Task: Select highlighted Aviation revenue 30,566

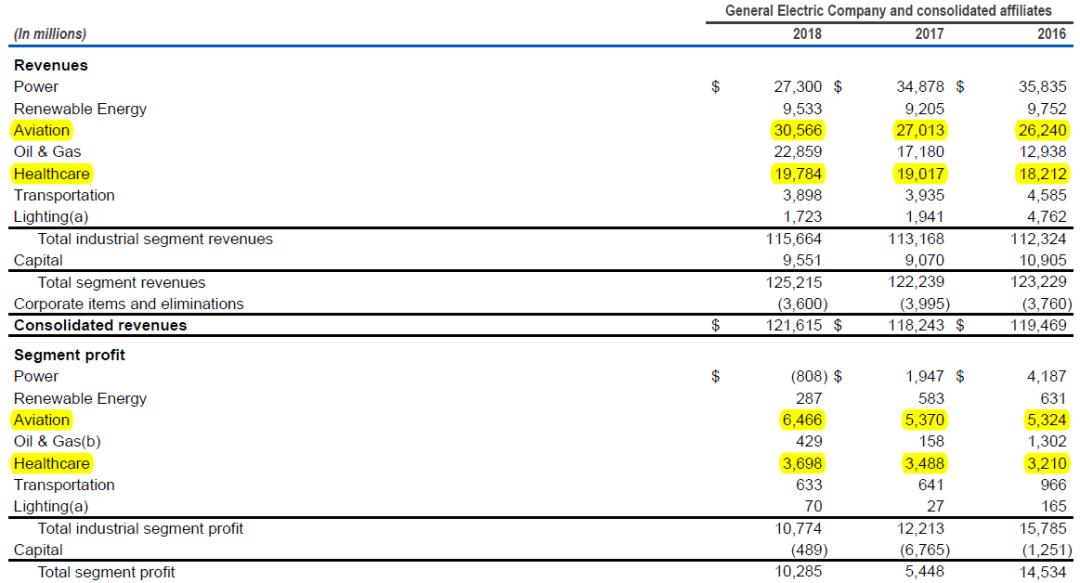Action: (x=798, y=130)
